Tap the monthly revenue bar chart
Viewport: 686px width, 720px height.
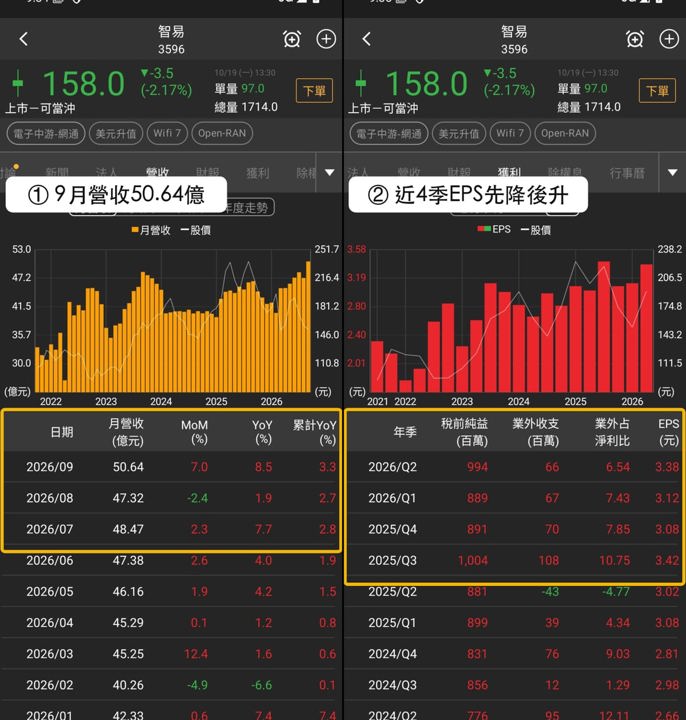[x=173, y=321]
